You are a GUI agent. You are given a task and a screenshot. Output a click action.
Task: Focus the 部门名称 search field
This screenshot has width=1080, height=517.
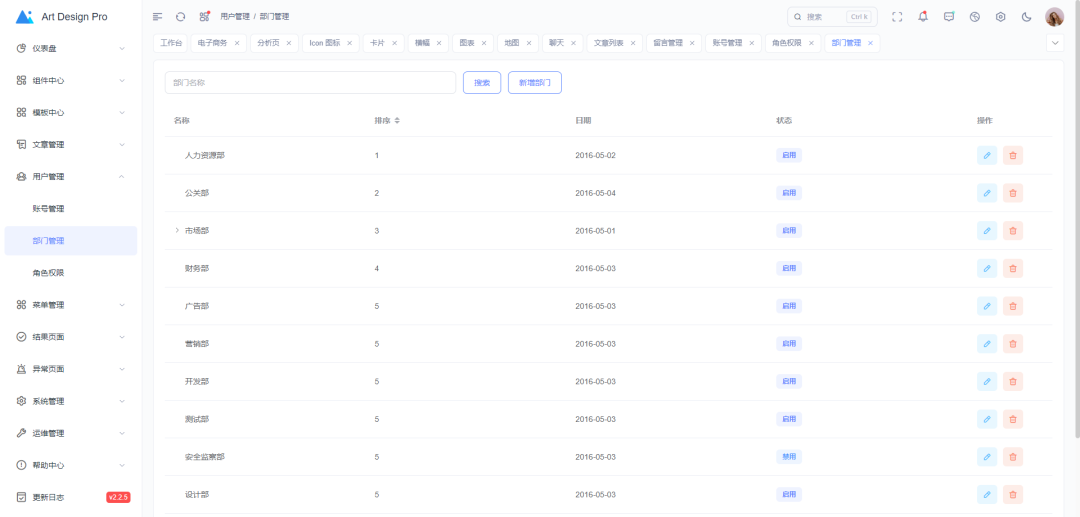coord(310,83)
